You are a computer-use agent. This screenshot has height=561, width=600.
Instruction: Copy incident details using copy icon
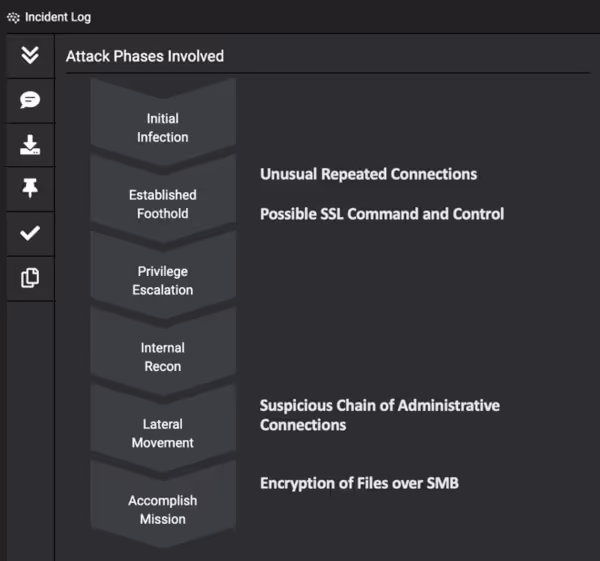[30, 278]
